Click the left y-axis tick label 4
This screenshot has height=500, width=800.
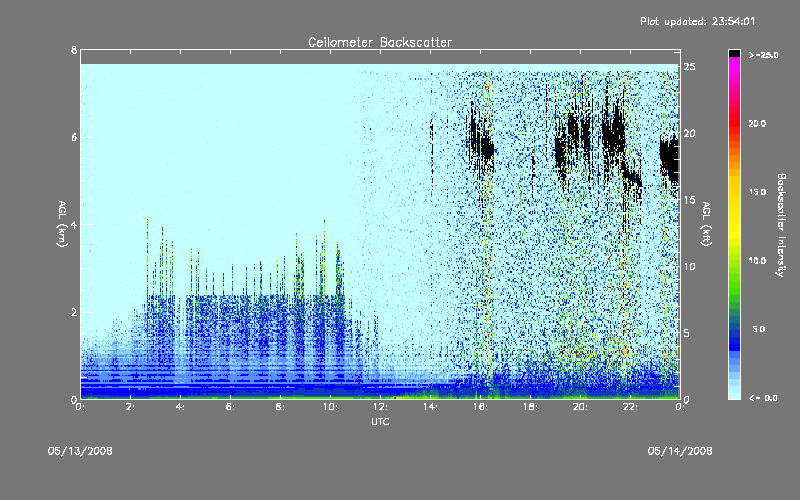(x=74, y=224)
